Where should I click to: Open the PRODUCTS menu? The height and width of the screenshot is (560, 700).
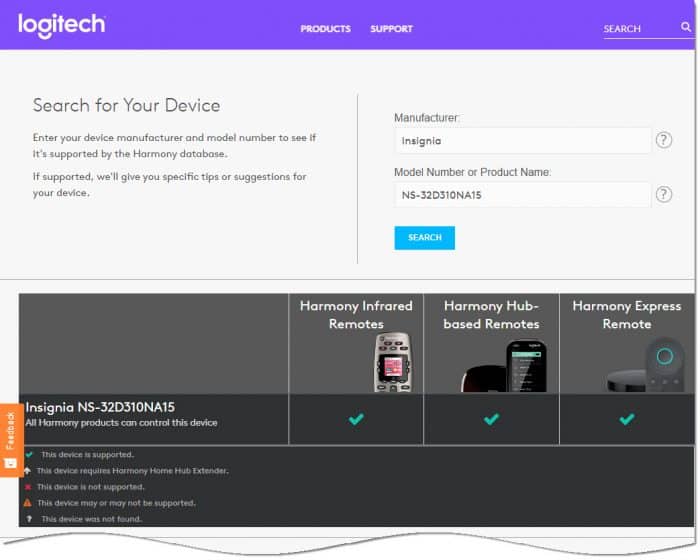[325, 29]
